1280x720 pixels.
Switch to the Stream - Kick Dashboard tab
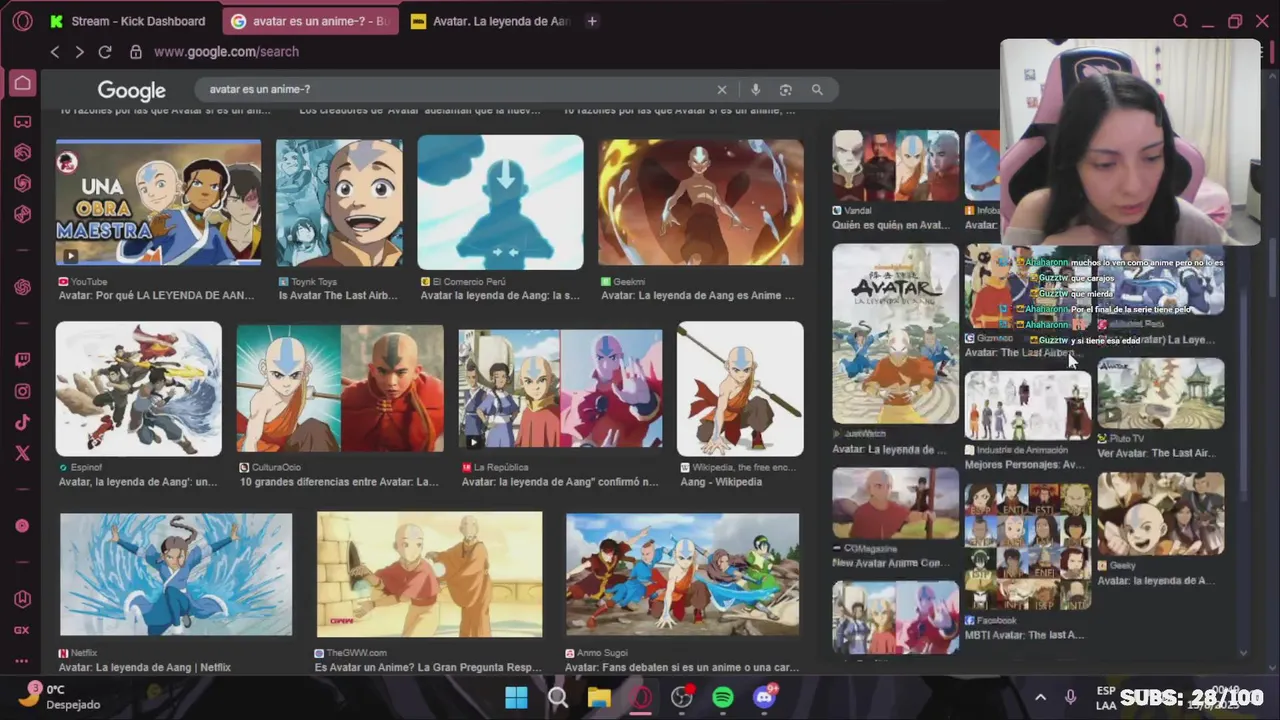[128, 21]
